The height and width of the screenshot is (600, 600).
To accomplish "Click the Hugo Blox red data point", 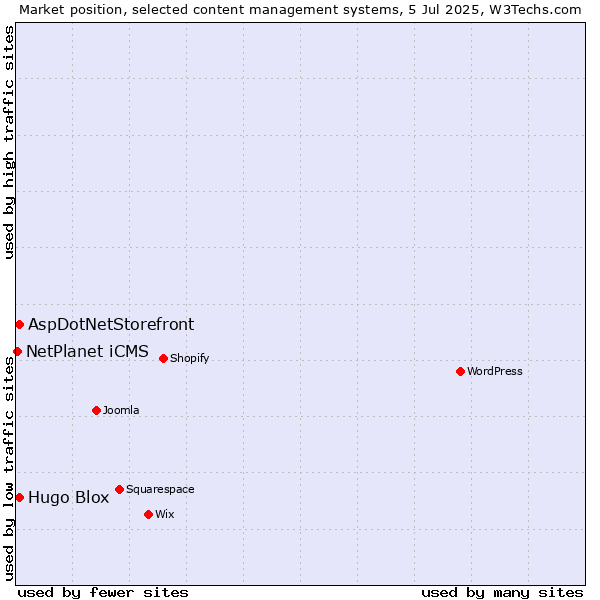I will pos(20,497).
